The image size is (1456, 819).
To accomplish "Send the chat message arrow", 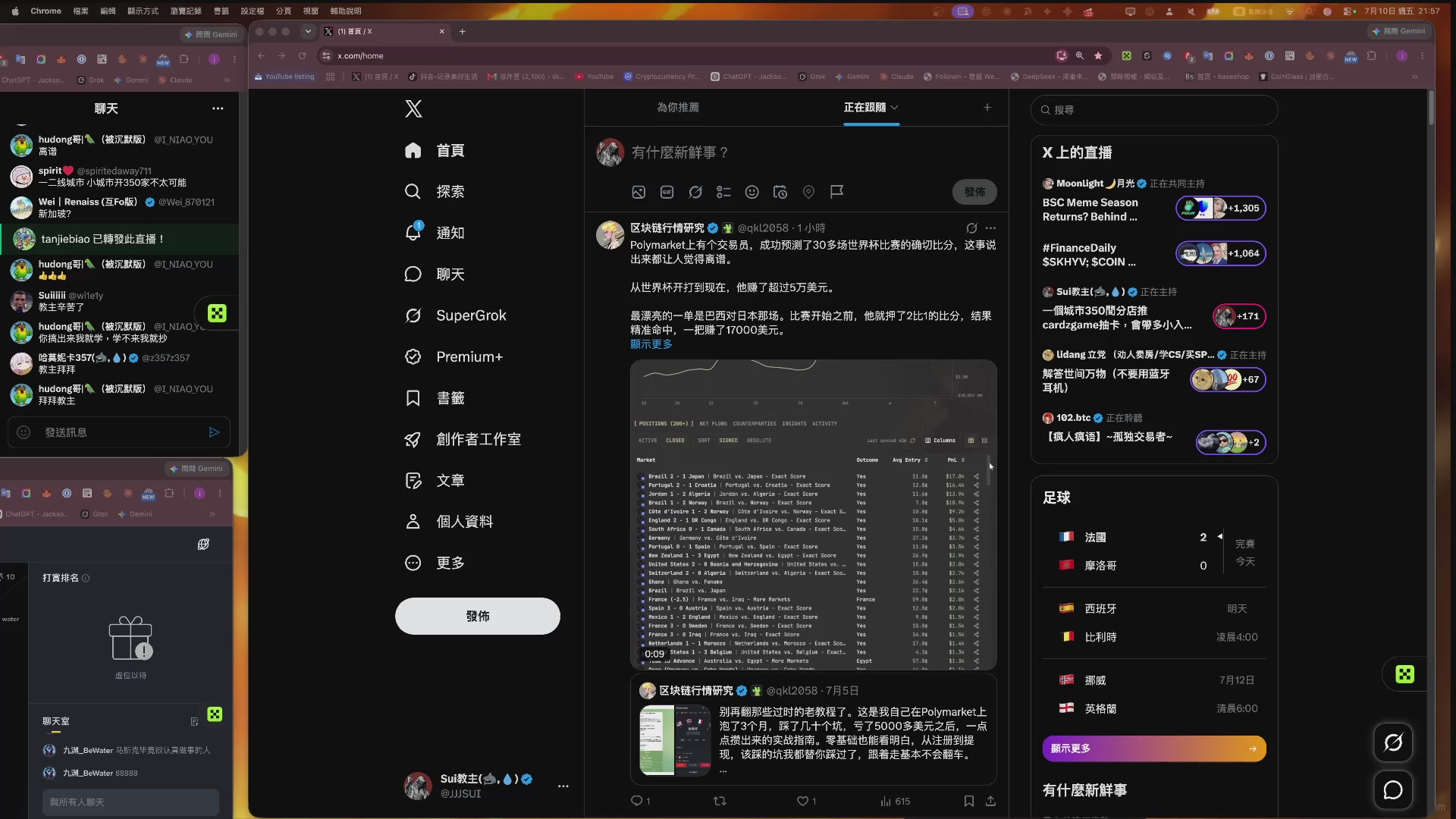I will point(214,432).
